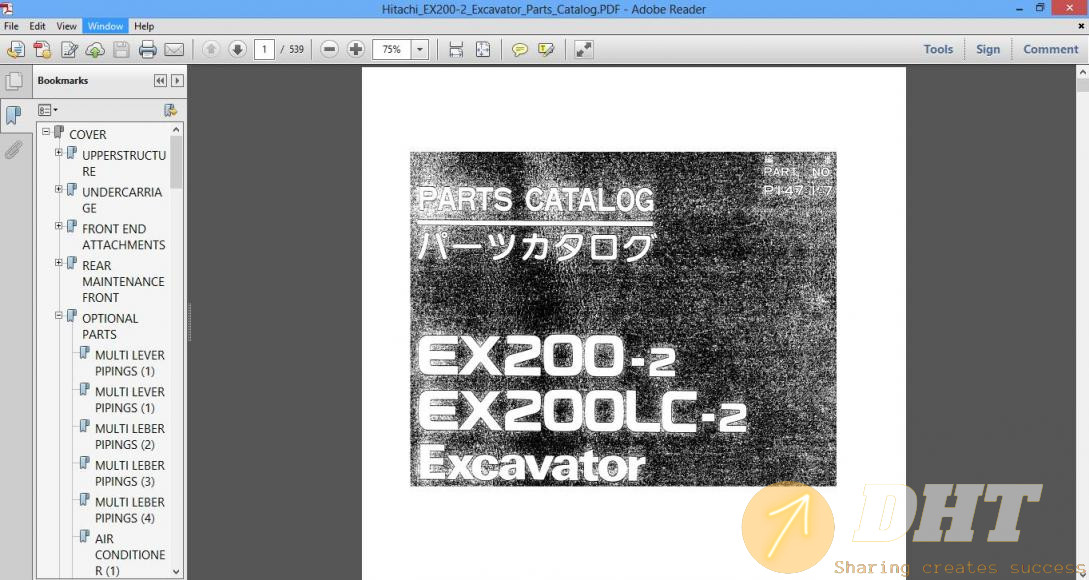Open the Edit menu
The width and height of the screenshot is (1089, 580).
tap(38, 26)
